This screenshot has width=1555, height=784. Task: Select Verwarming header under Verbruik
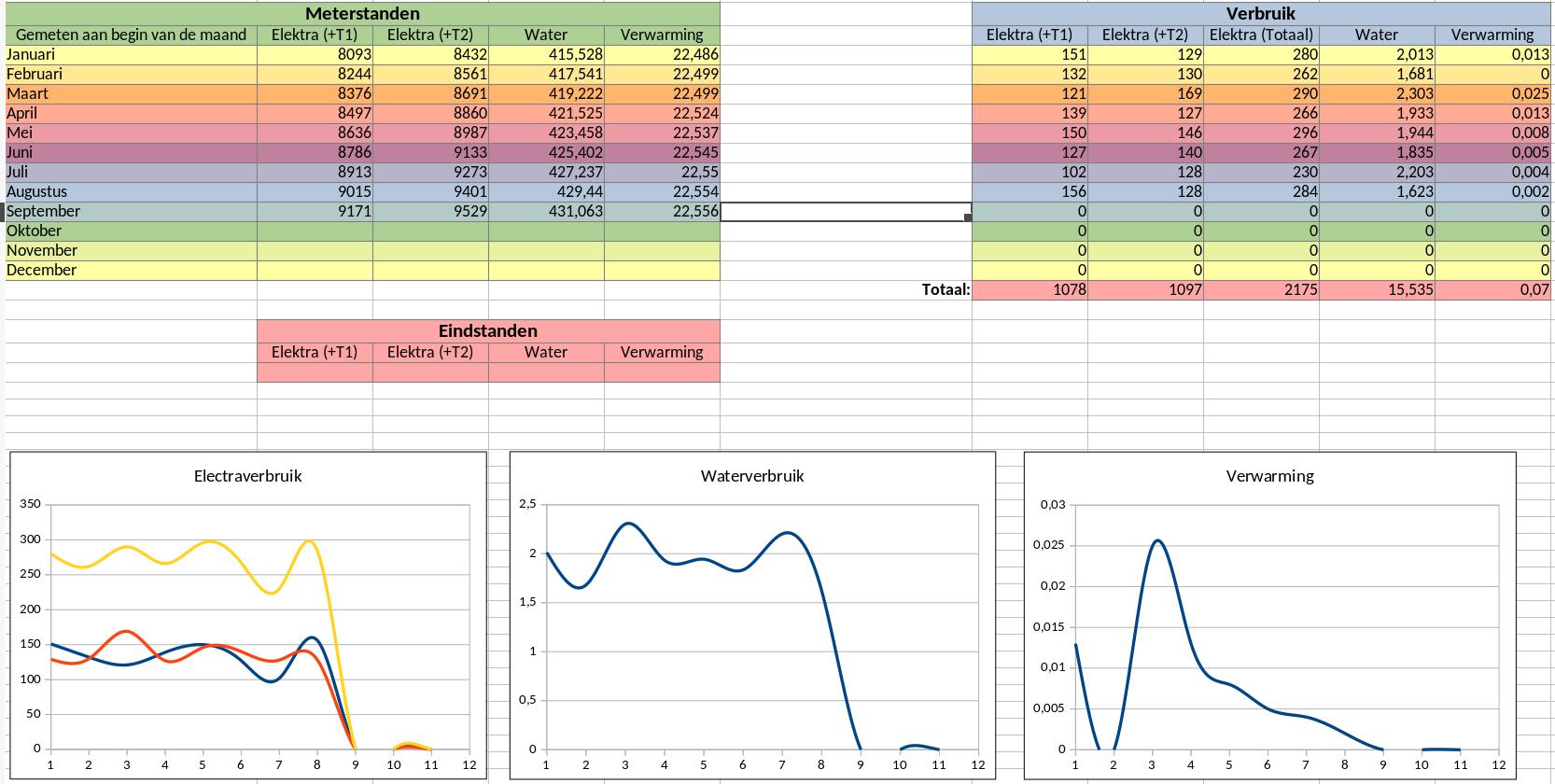(1492, 35)
